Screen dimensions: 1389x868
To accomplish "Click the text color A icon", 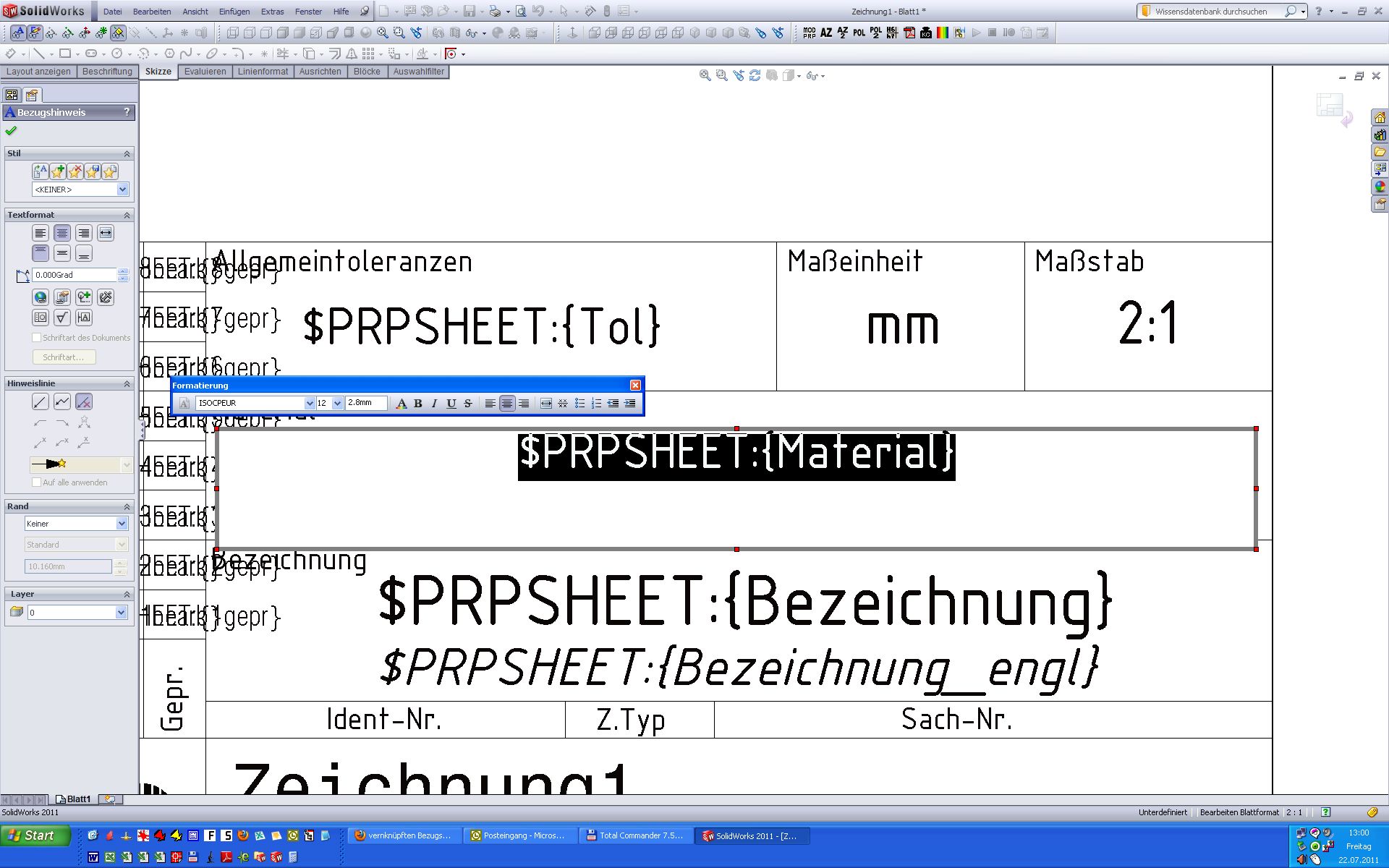I will tap(402, 404).
